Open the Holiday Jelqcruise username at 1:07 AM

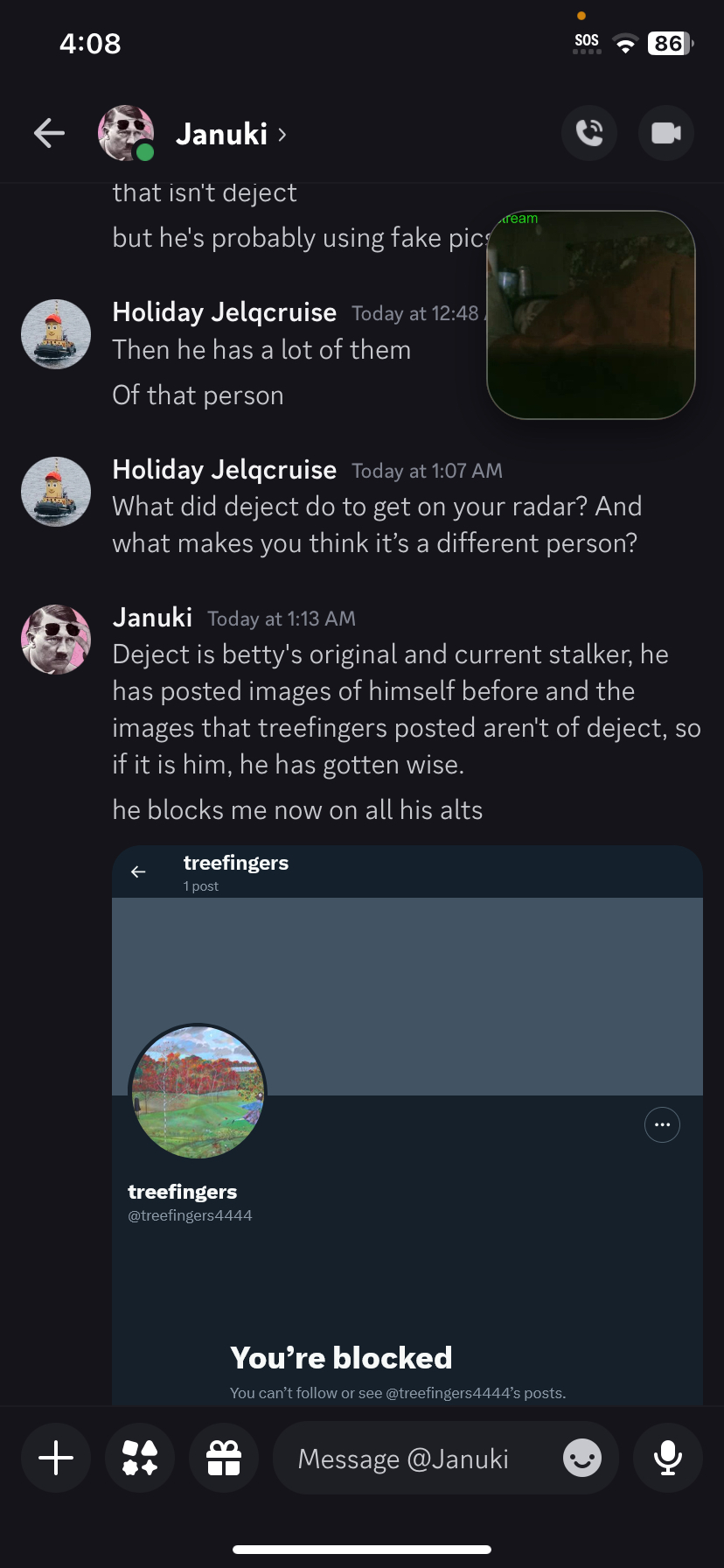tap(224, 470)
